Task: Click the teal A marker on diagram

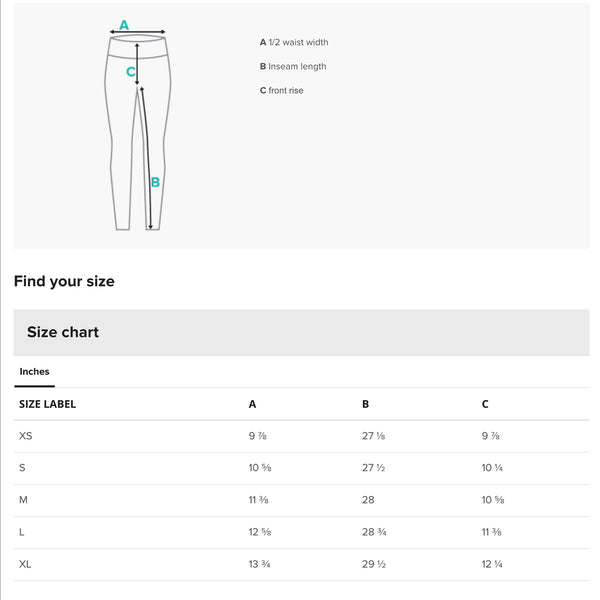Action: click(124, 25)
